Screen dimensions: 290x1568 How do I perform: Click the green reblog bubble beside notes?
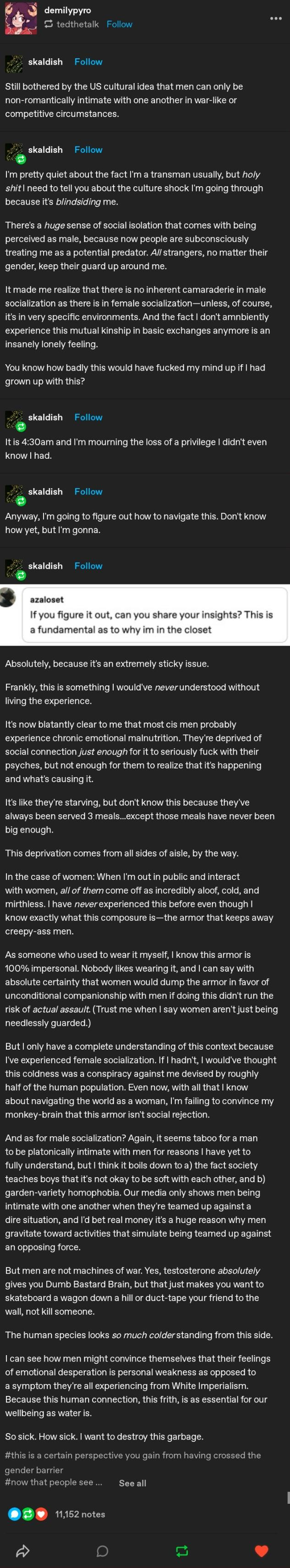(27, 1514)
